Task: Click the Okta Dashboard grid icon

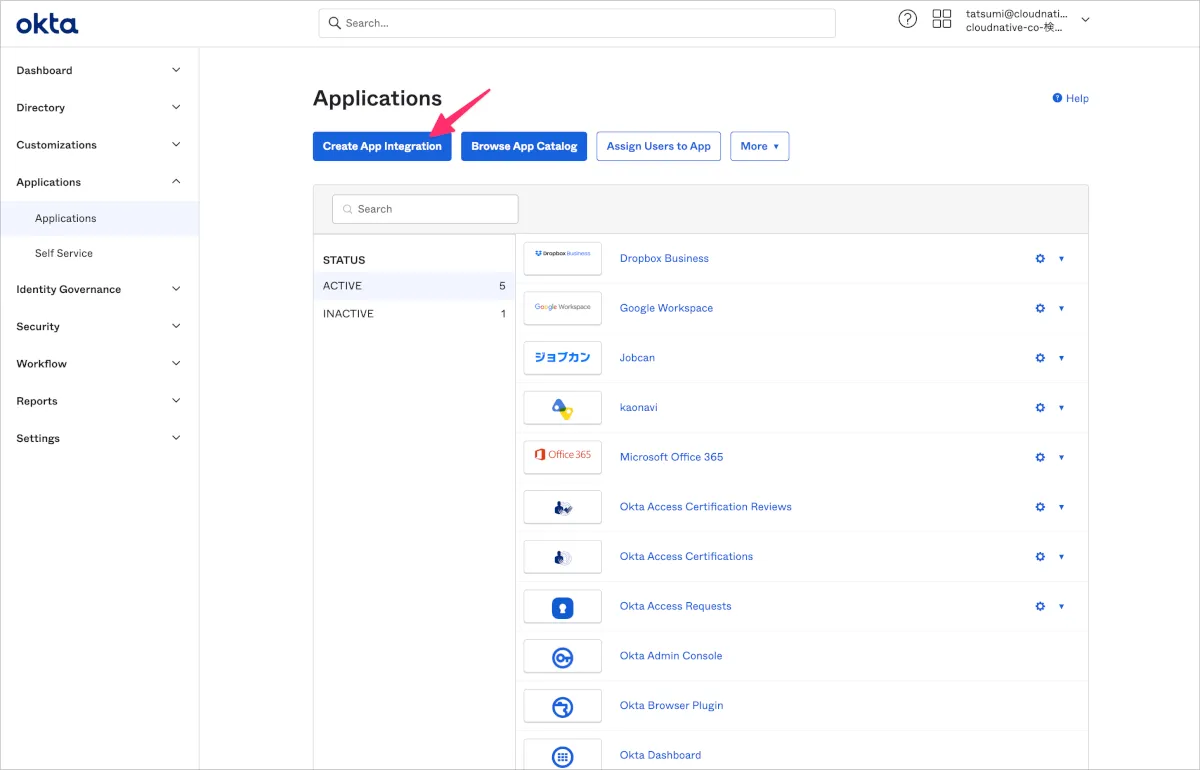Action: point(562,755)
